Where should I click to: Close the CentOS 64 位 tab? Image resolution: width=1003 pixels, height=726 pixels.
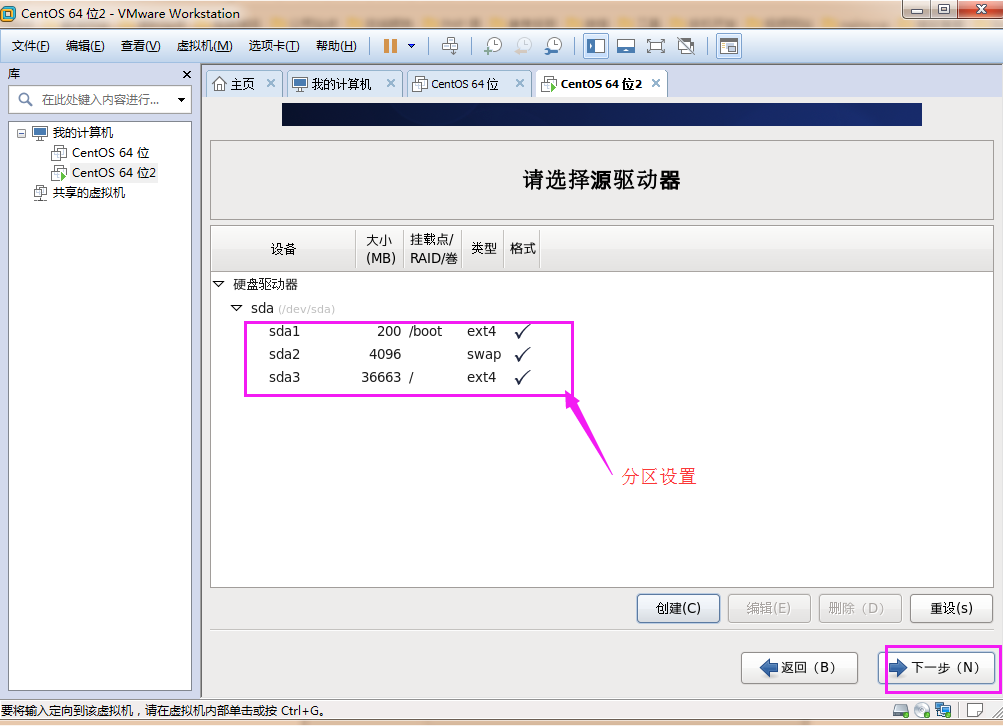[x=520, y=83]
